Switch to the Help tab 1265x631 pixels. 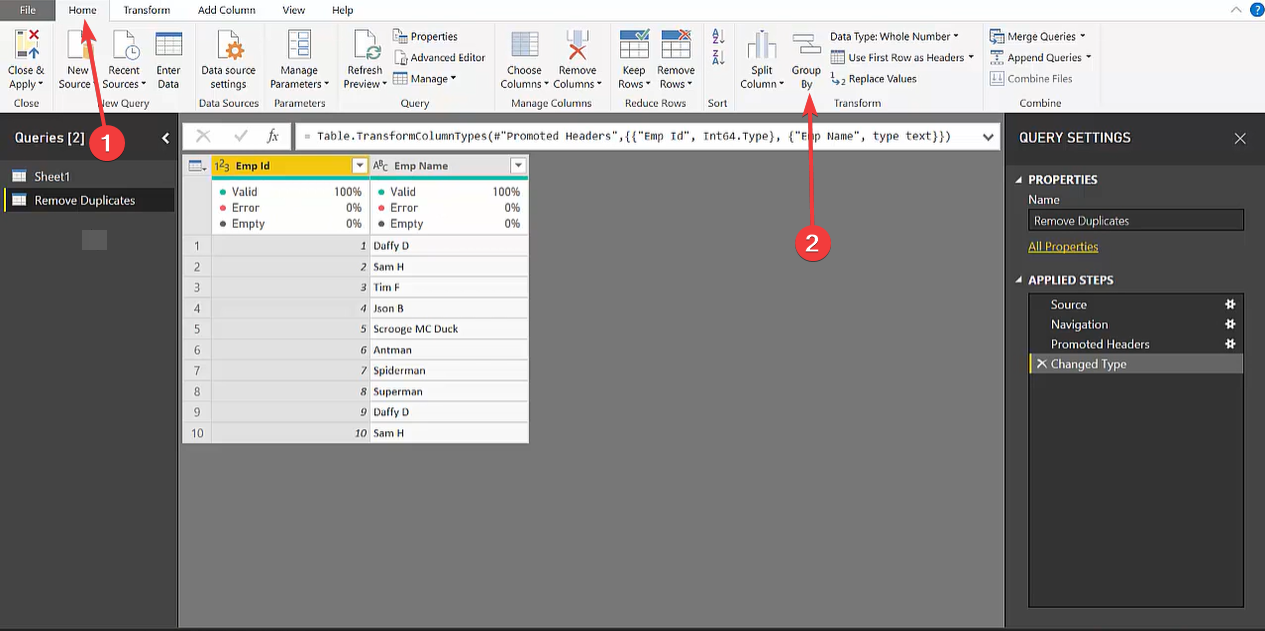point(343,10)
